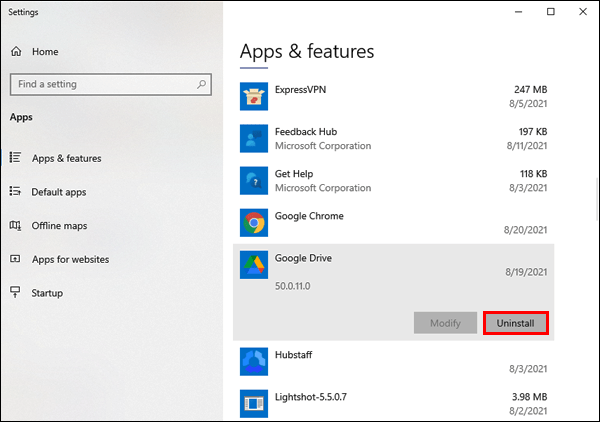Click the Google Drive app icon
Image resolution: width=600 pixels, height=422 pixels.
tap(254, 264)
